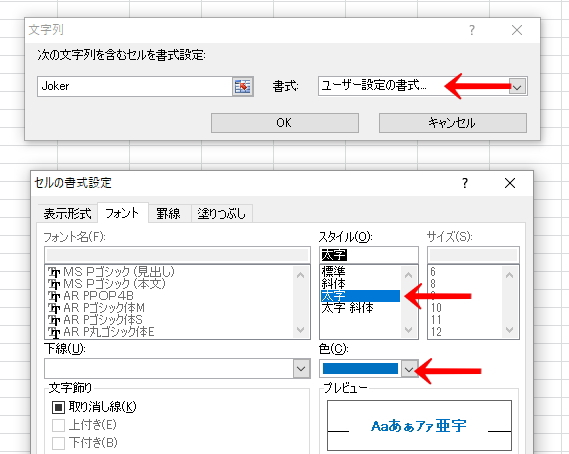Viewport: 569px width, 454px height.
Task: Close the 文字列 dialog with X
Action: (517, 30)
